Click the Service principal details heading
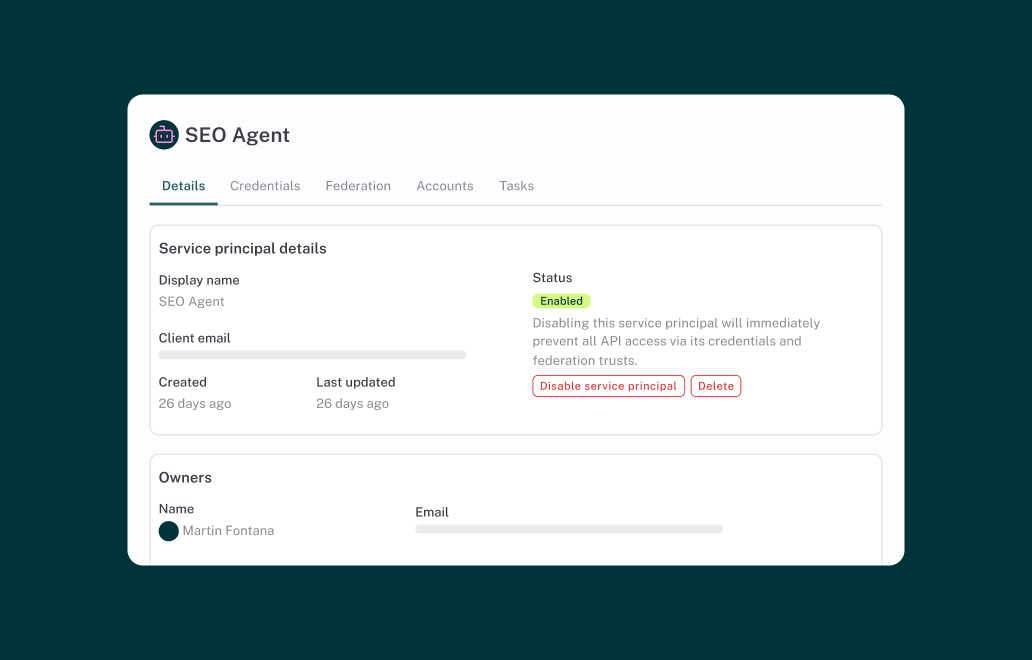1032x660 pixels. pyautogui.click(x=243, y=249)
